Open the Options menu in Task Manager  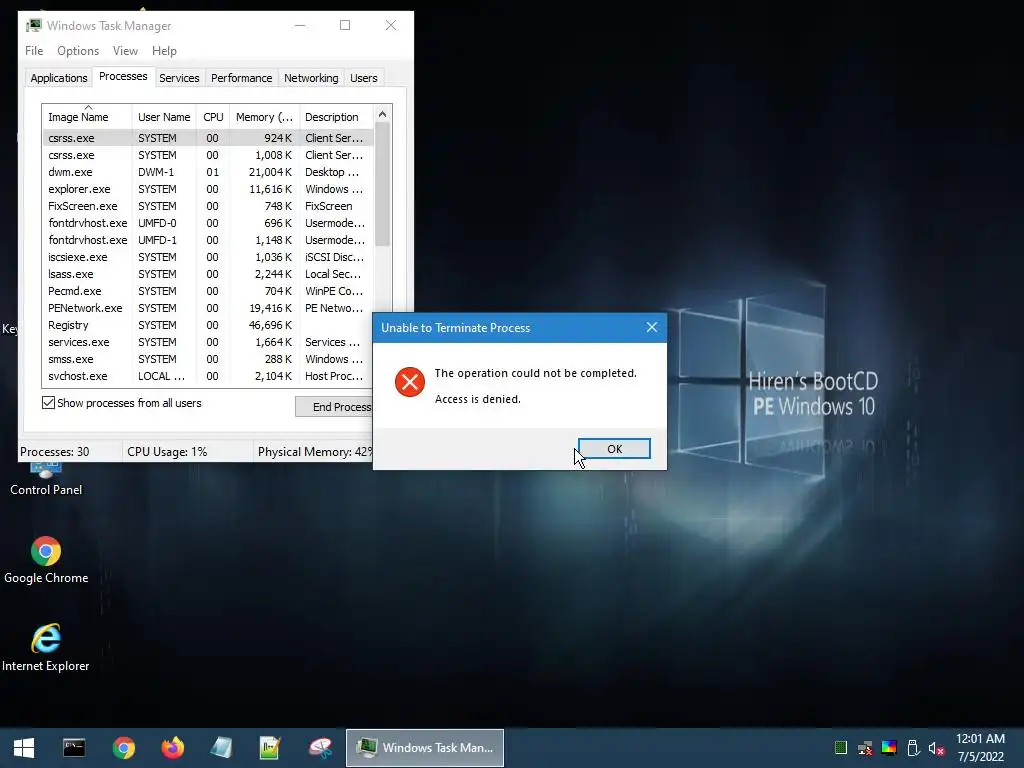click(x=78, y=51)
